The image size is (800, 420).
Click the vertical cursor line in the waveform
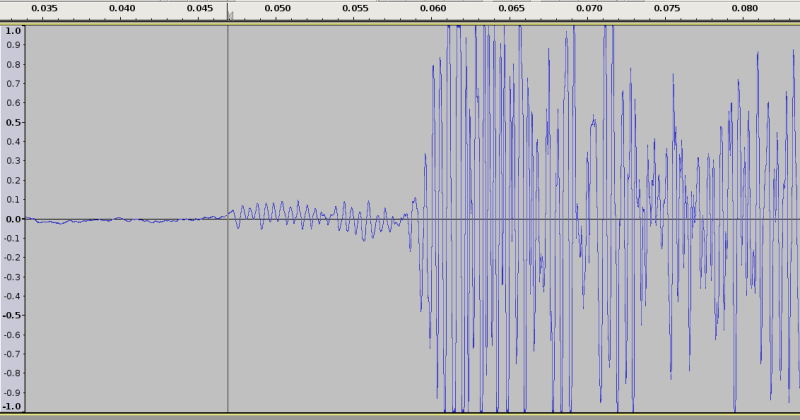(x=228, y=300)
